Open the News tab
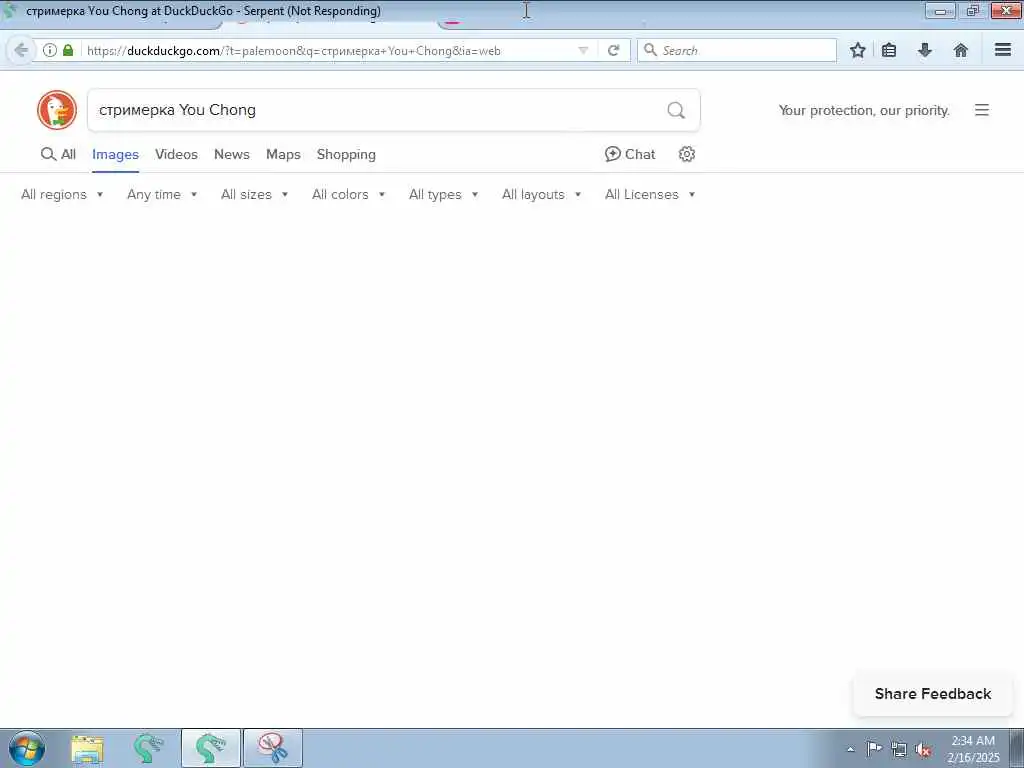This screenshot has width=1024, height=768. pyautogui.click(x=232, y=154)
